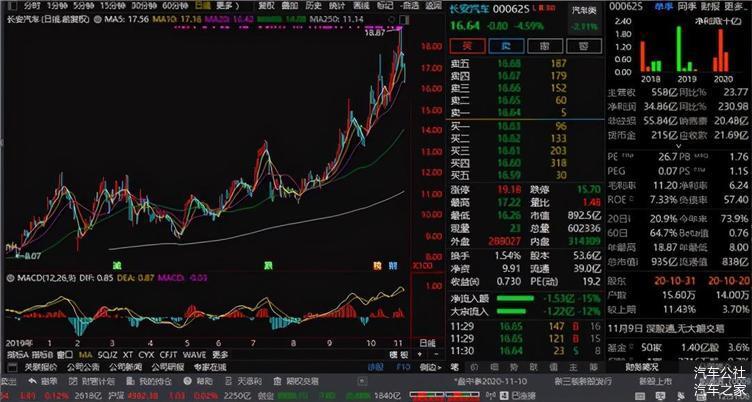Click the fourth quick-trade button in the row

584,46
